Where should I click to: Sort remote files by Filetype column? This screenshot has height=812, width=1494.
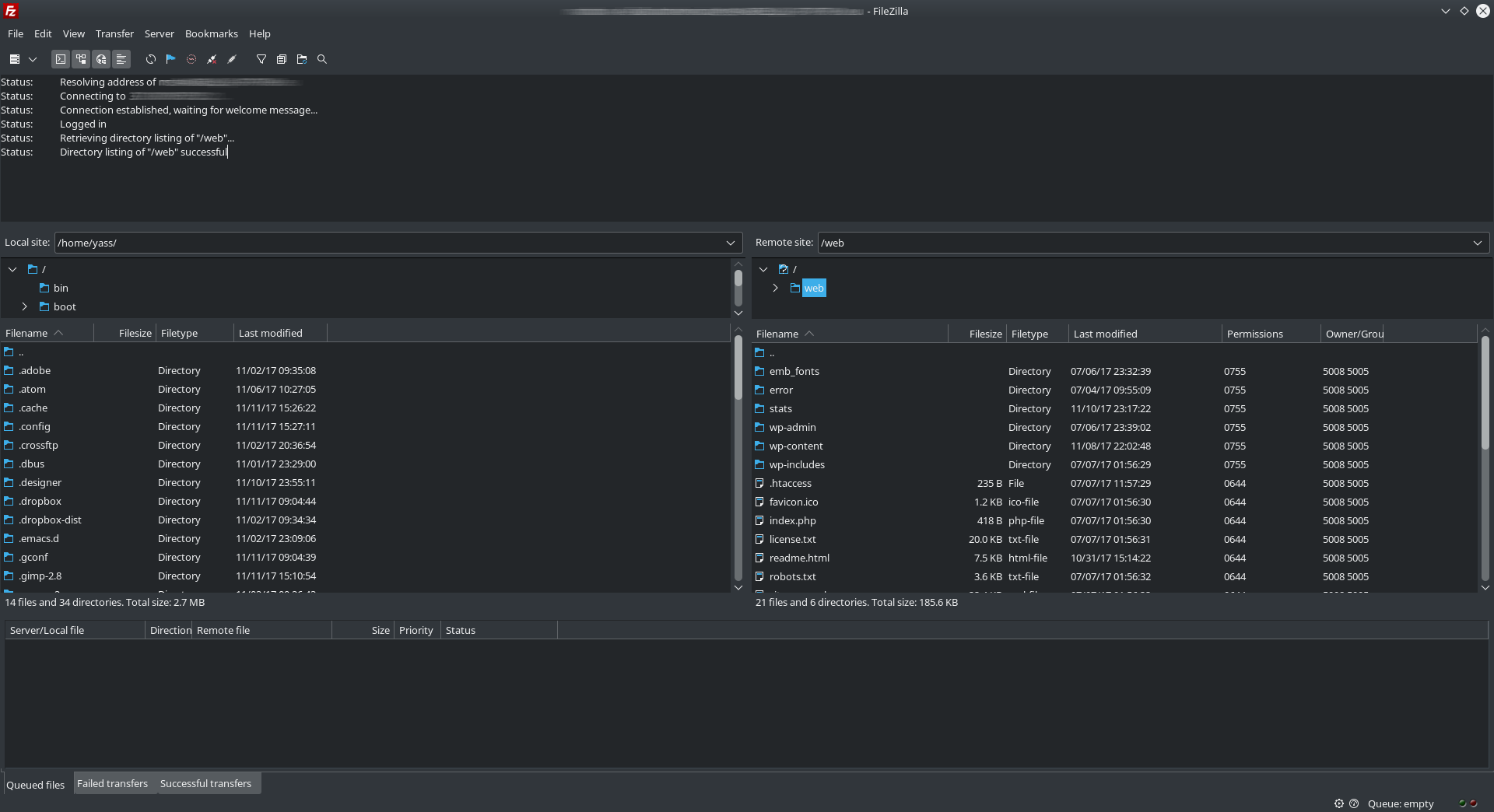1037,334
